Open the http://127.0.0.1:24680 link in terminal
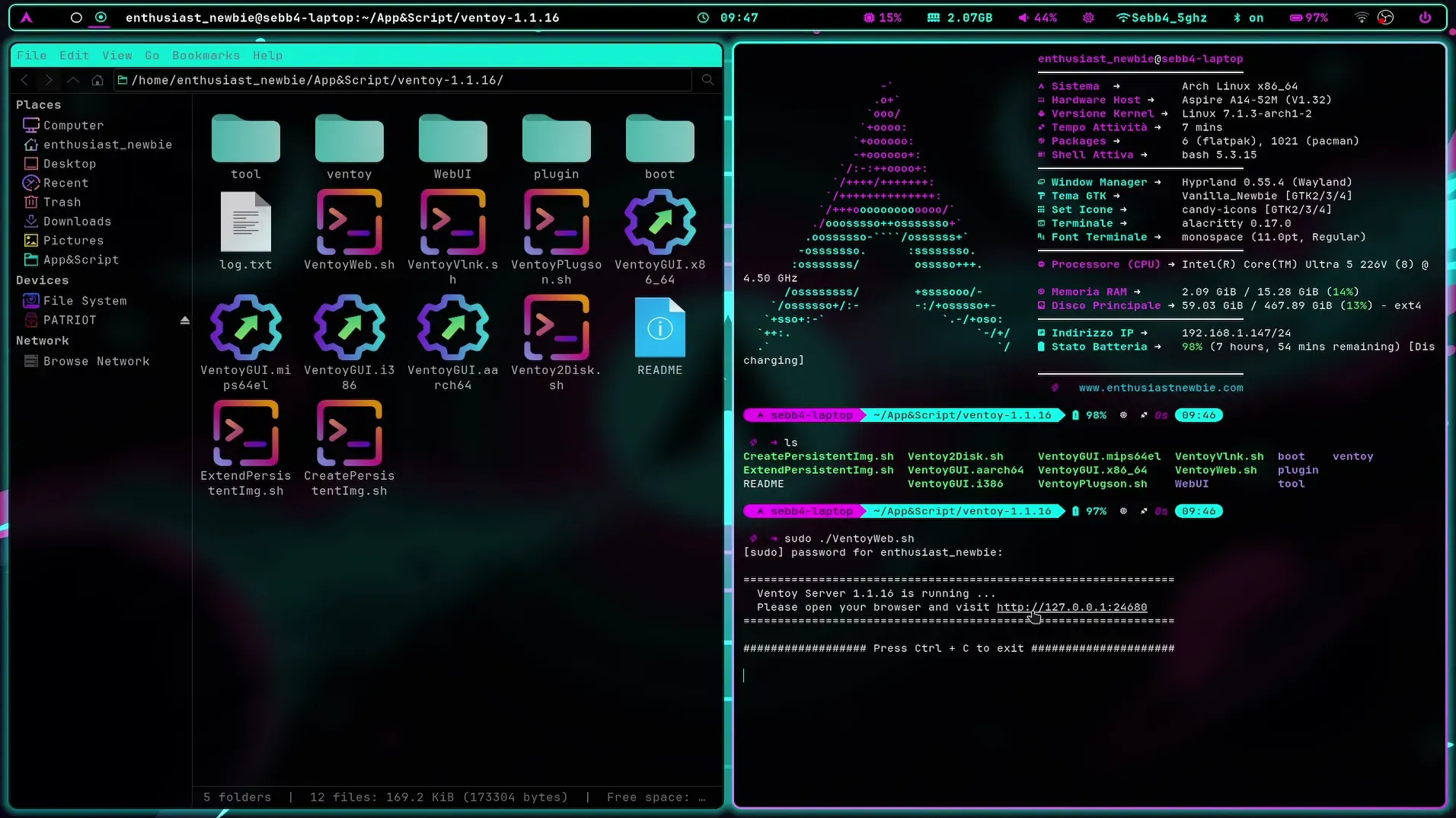The image size is (1456, 818). coord(1071,607)
